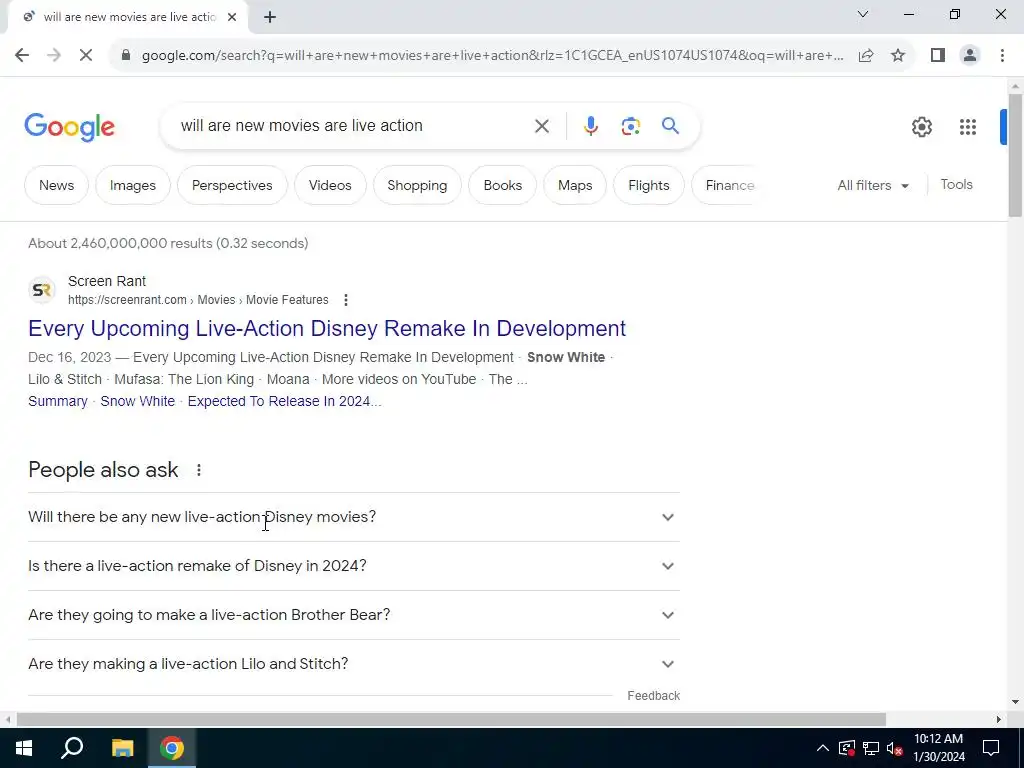Close the Google search tab
This screenshot has height=768, width=1024.
point(232,17)
